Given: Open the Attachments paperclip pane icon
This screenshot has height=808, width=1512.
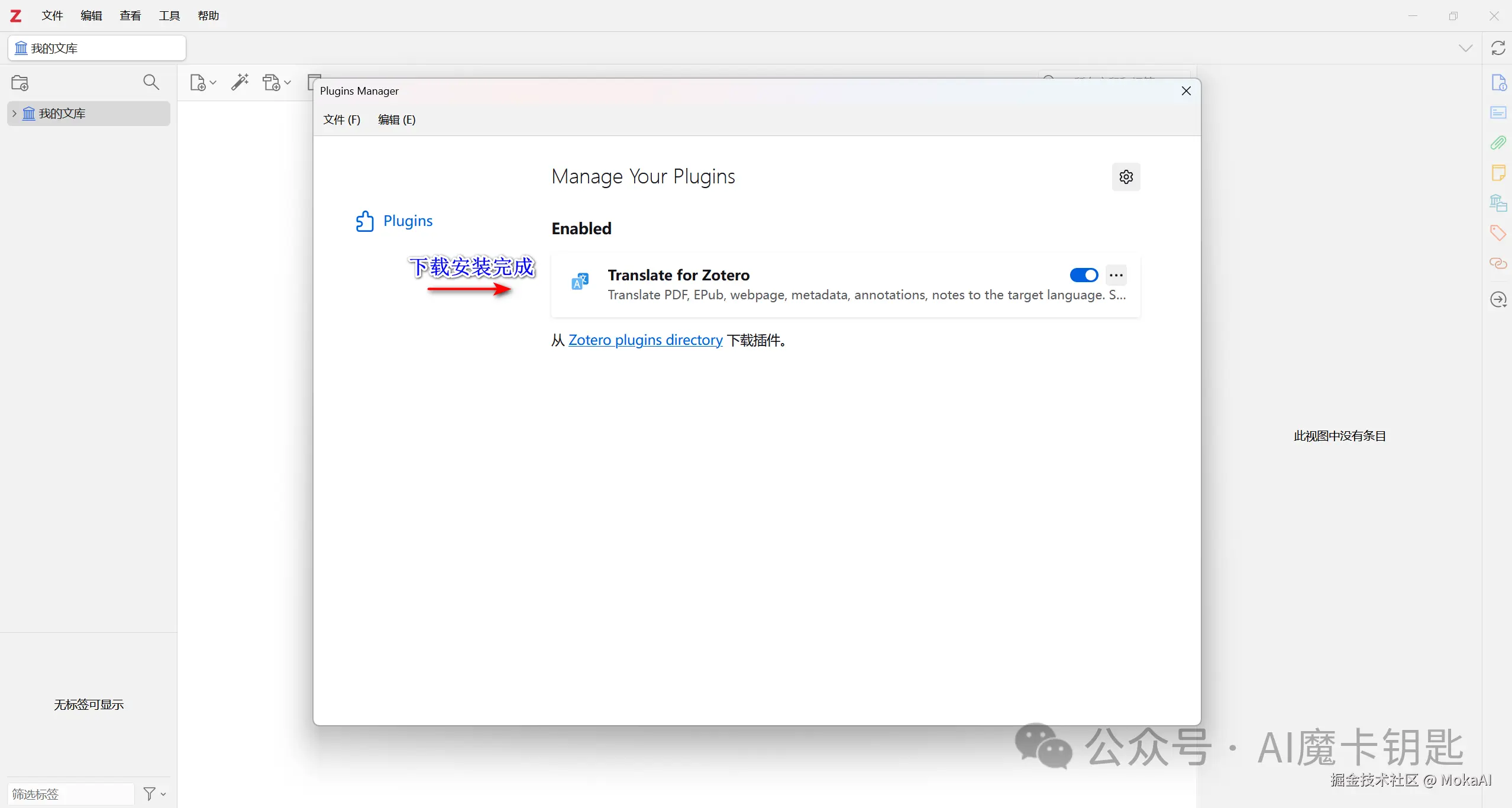Looking at the screenshot, I should (1498, 143).
